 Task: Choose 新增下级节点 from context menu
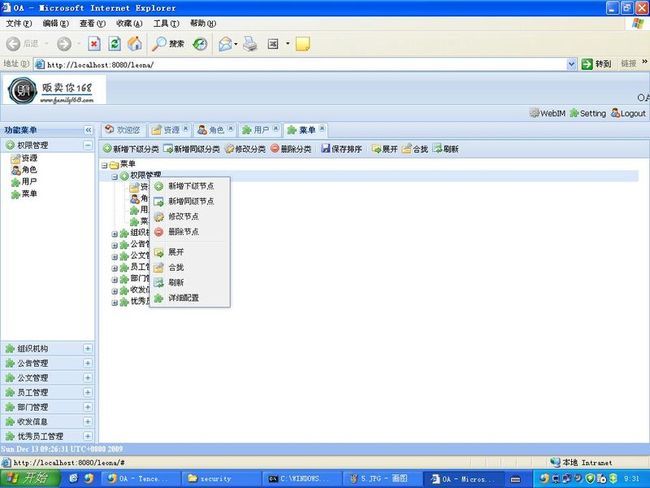tap(189, 186)
